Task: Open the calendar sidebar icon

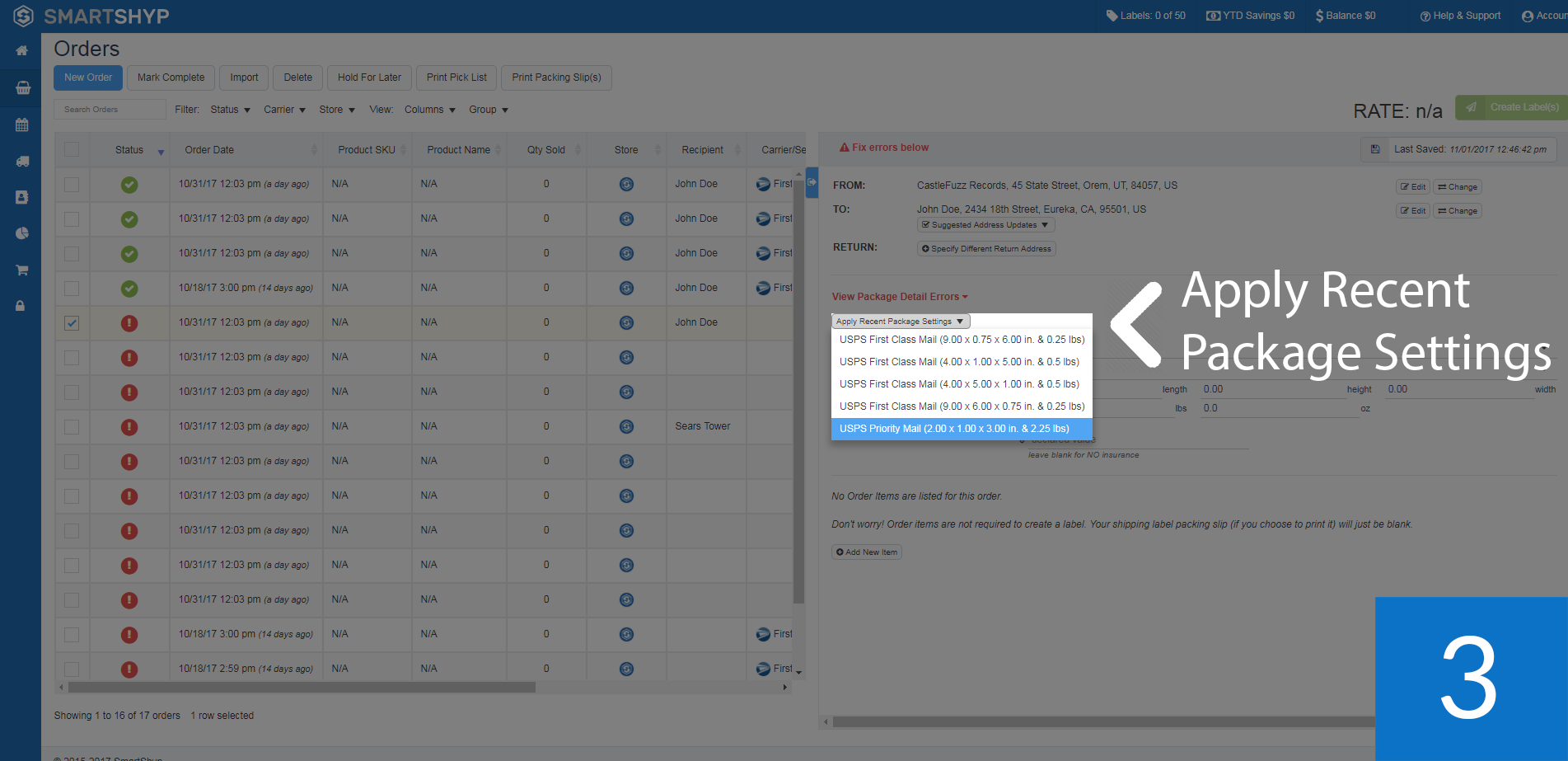Action: (22, 125)
